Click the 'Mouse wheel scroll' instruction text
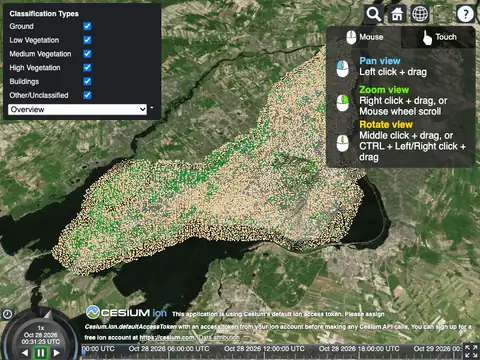The height and width of the screenshot is (360, 480). (x=400, y=111)
